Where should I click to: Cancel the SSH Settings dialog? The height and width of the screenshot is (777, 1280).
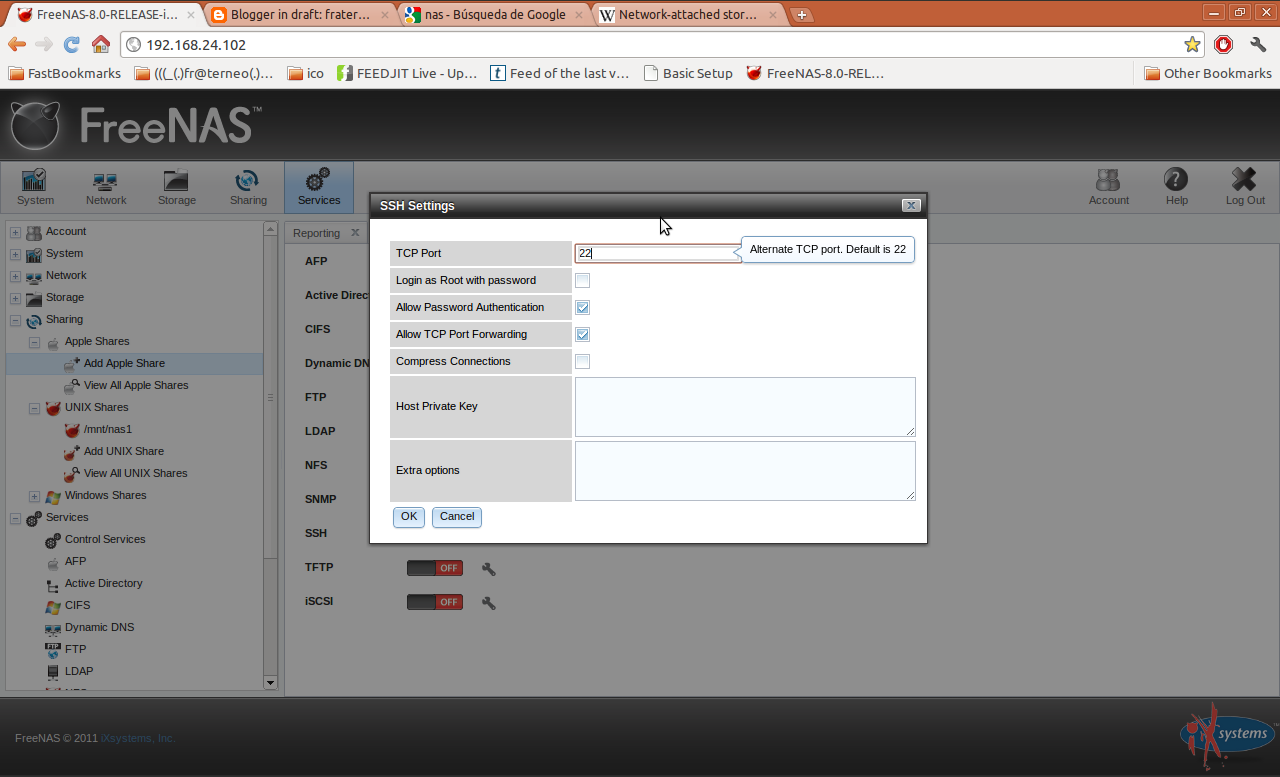point(456,516)
